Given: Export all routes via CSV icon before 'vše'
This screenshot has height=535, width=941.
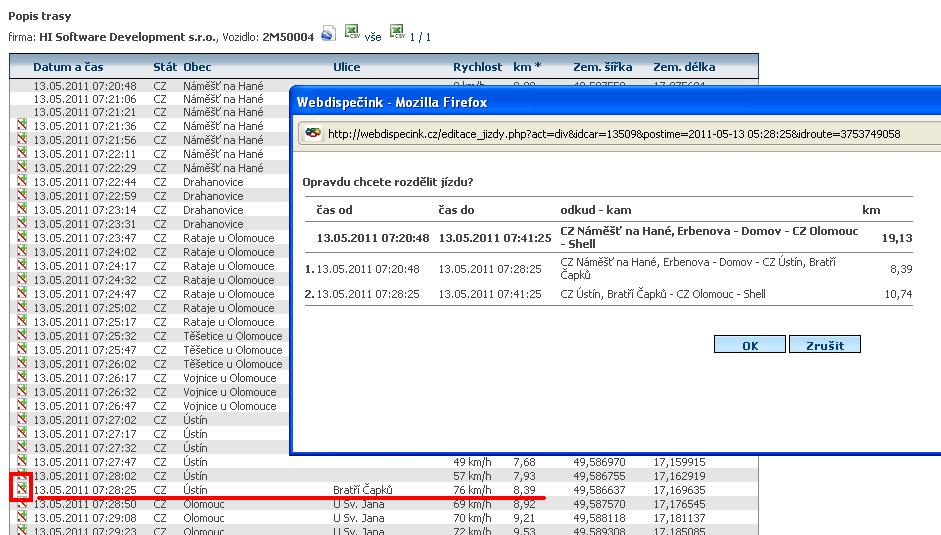Looking at the screenshot, I should (x=352, y=32).
